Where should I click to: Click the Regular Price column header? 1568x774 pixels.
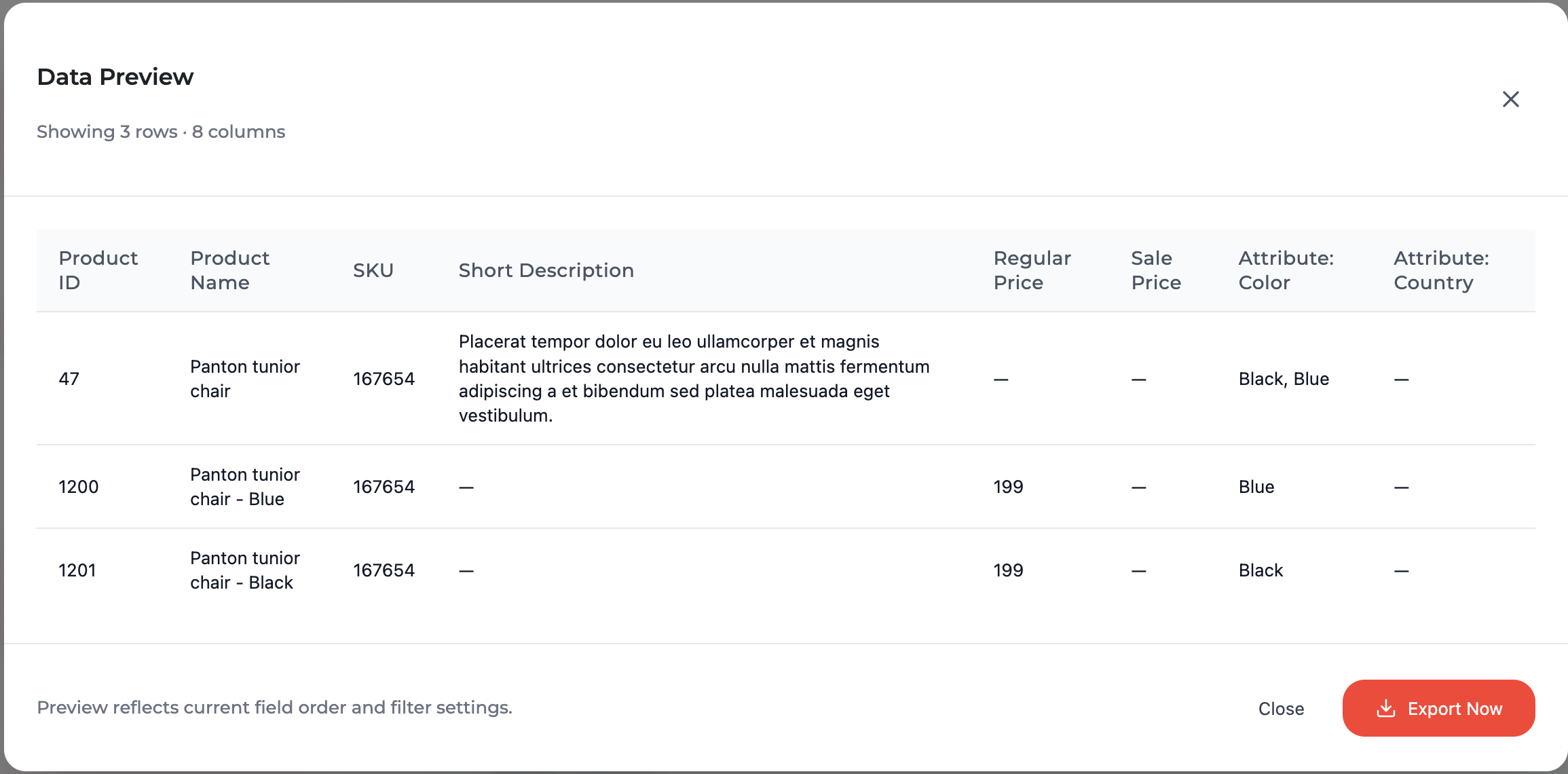tap(1032, 270)
